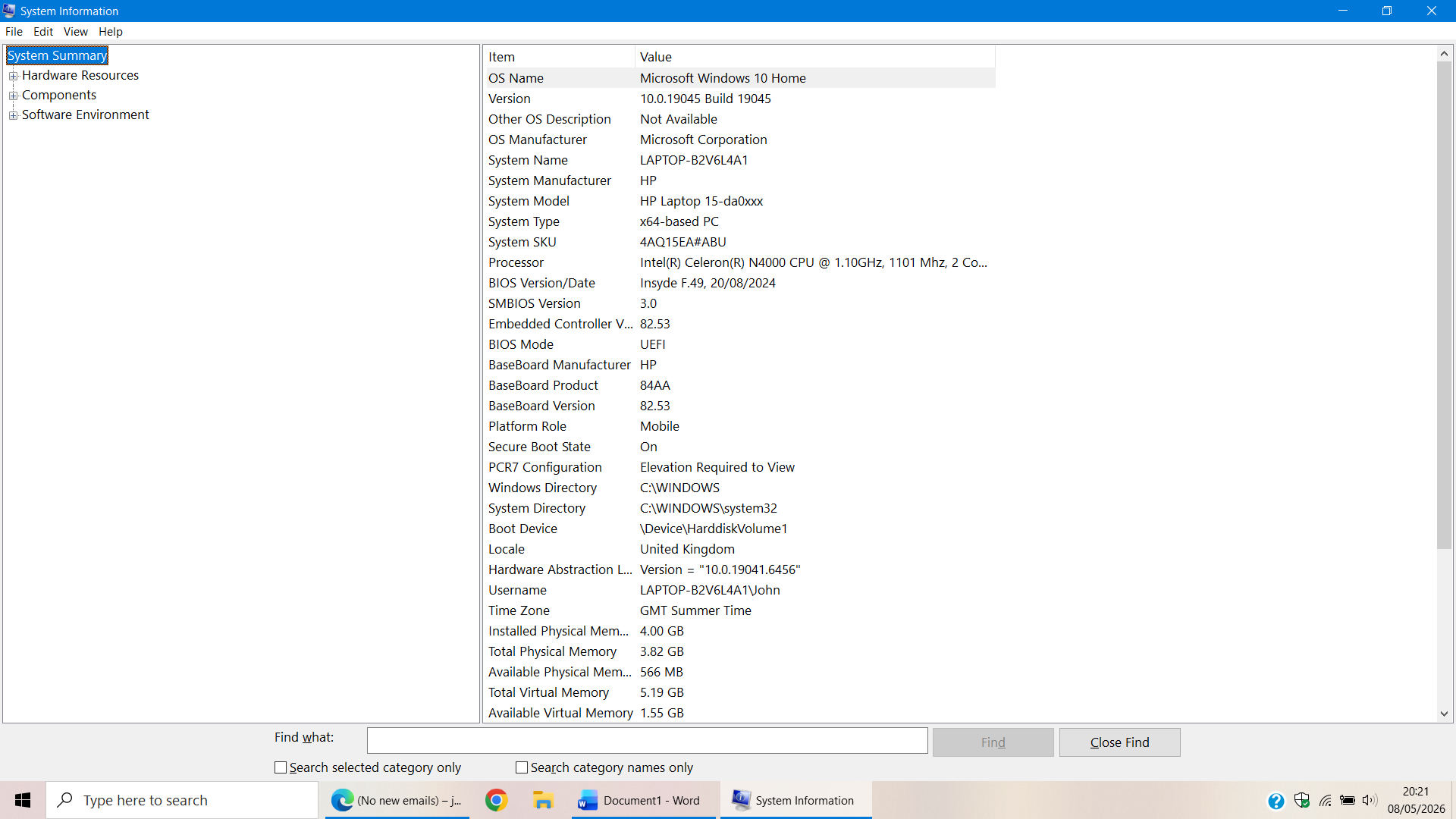Select System Summary in tree

[57, 55]
